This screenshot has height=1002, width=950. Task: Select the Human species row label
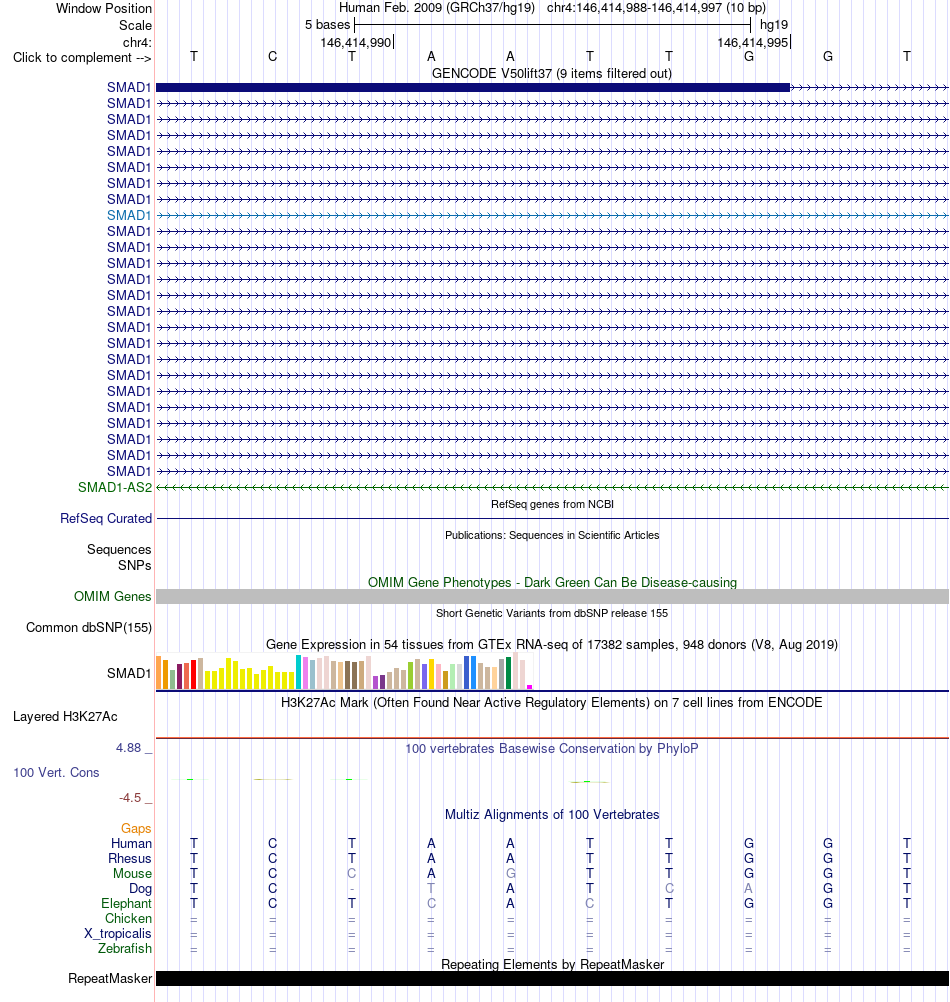132,844
